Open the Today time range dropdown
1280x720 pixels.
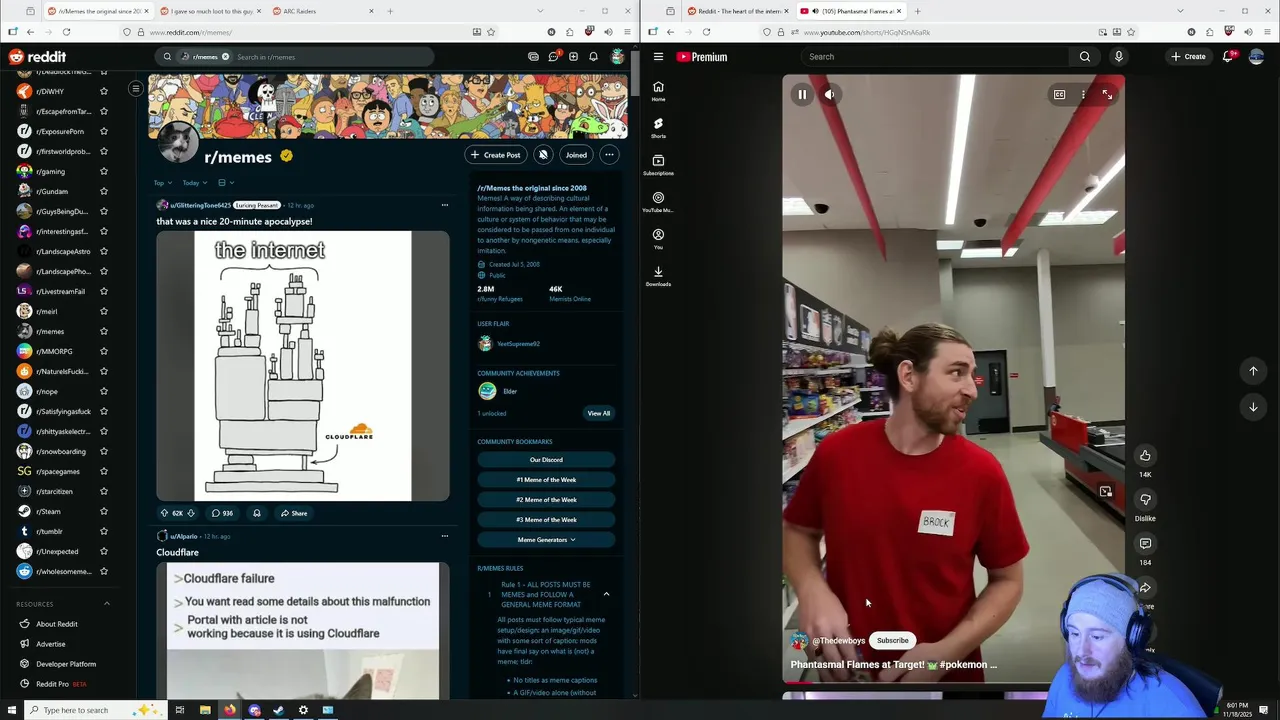tap(194, 183)
